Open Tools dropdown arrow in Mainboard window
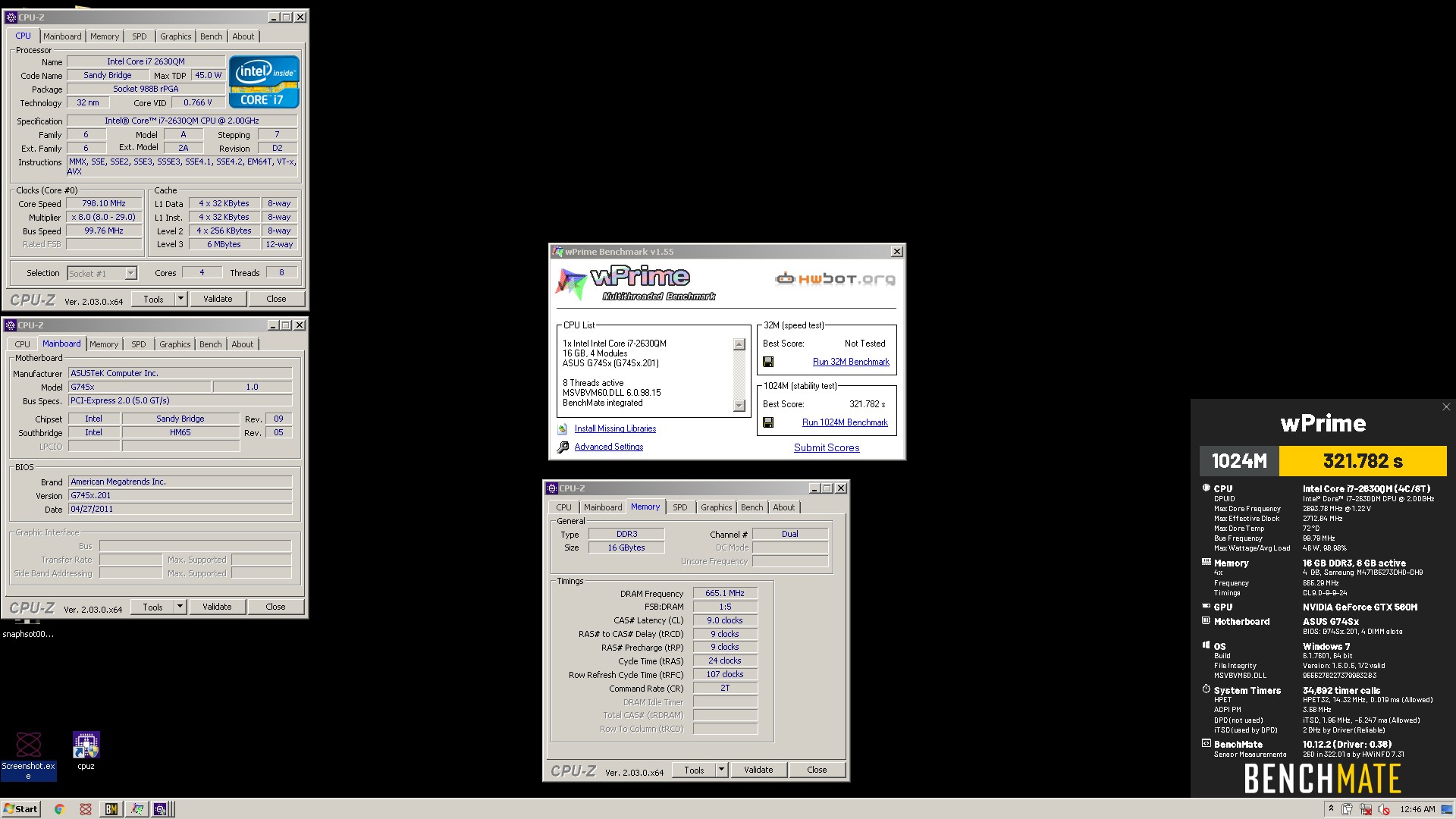The width and height of the screenshot is (1456, 819). [180, 607]
